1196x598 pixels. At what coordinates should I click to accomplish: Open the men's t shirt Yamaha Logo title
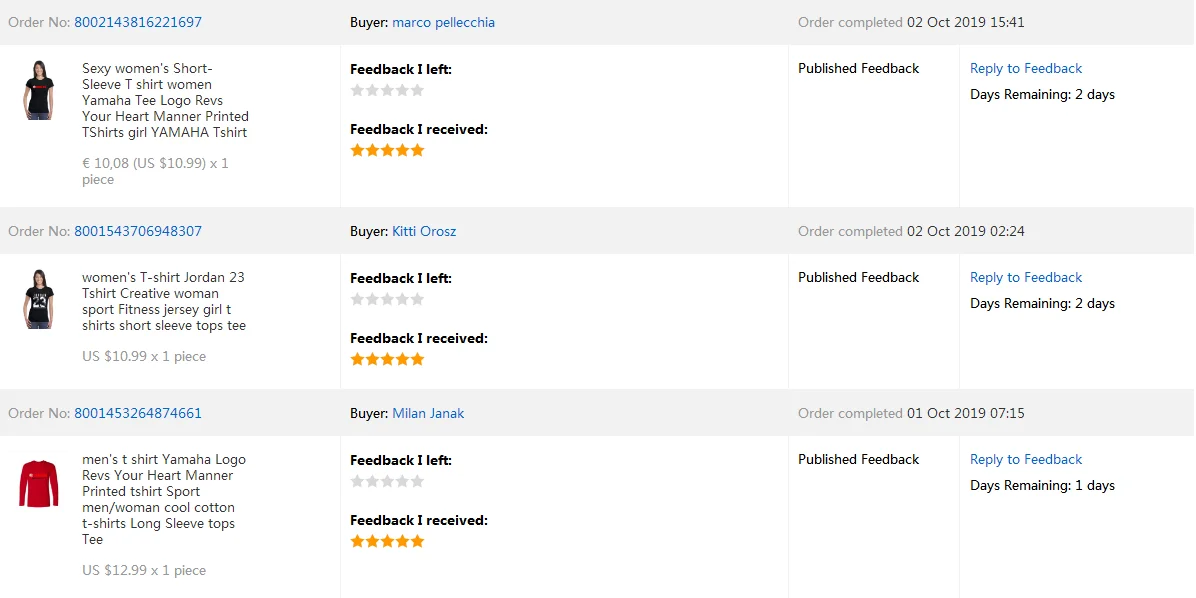pos(163,499)
